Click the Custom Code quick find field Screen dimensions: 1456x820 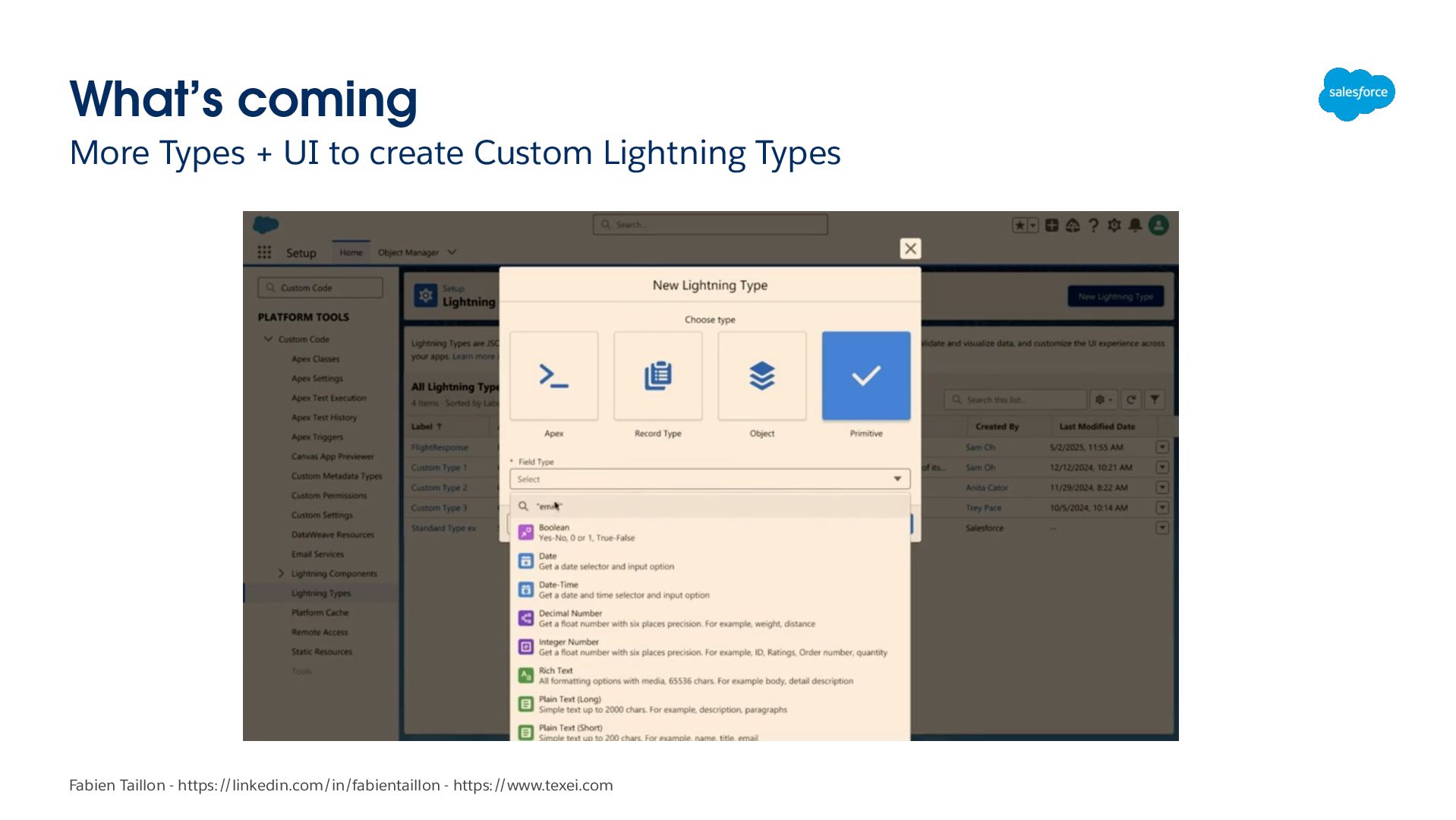[x=320, y=288]
